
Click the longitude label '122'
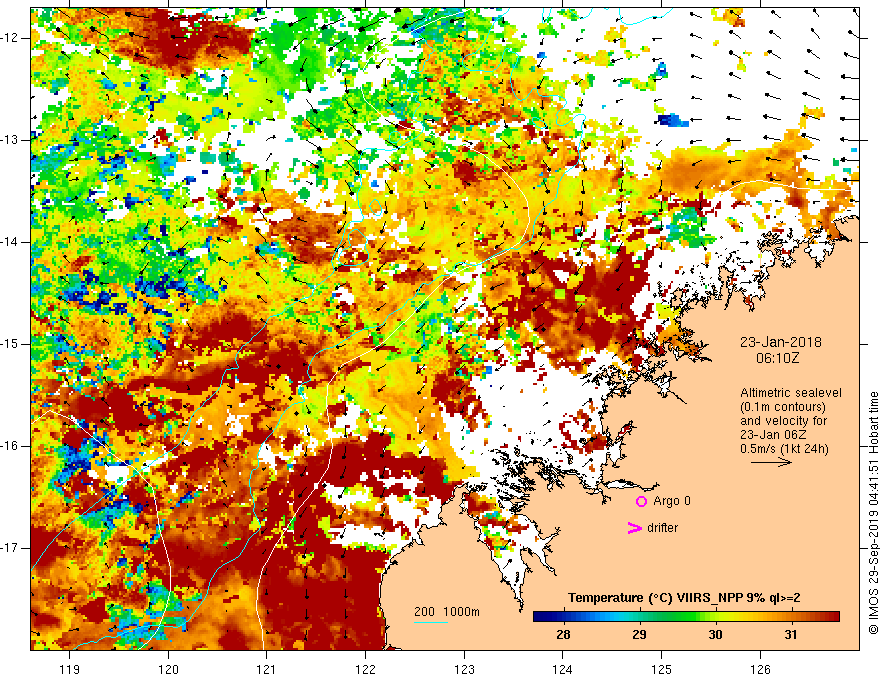[x=365, y=669]
